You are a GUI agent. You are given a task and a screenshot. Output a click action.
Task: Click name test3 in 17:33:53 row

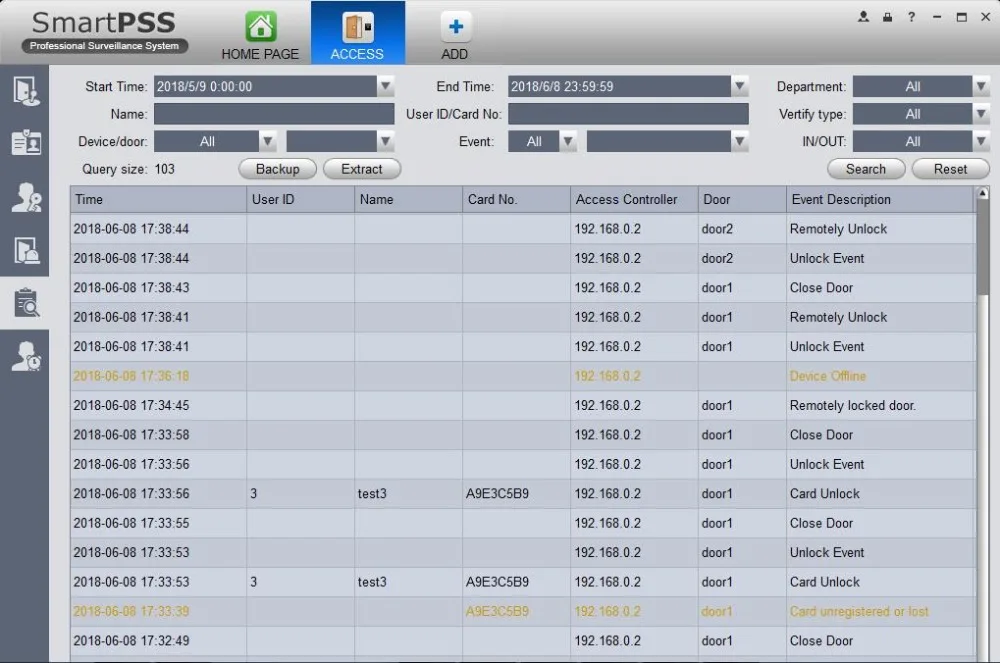(372, 582)
